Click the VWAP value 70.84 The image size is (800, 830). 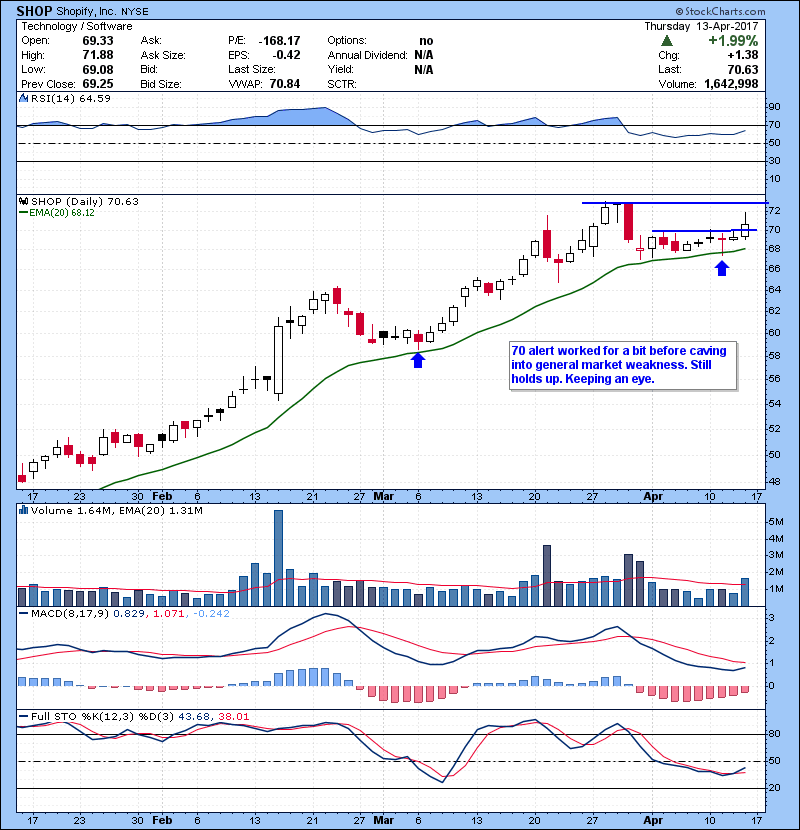[285, 84]
